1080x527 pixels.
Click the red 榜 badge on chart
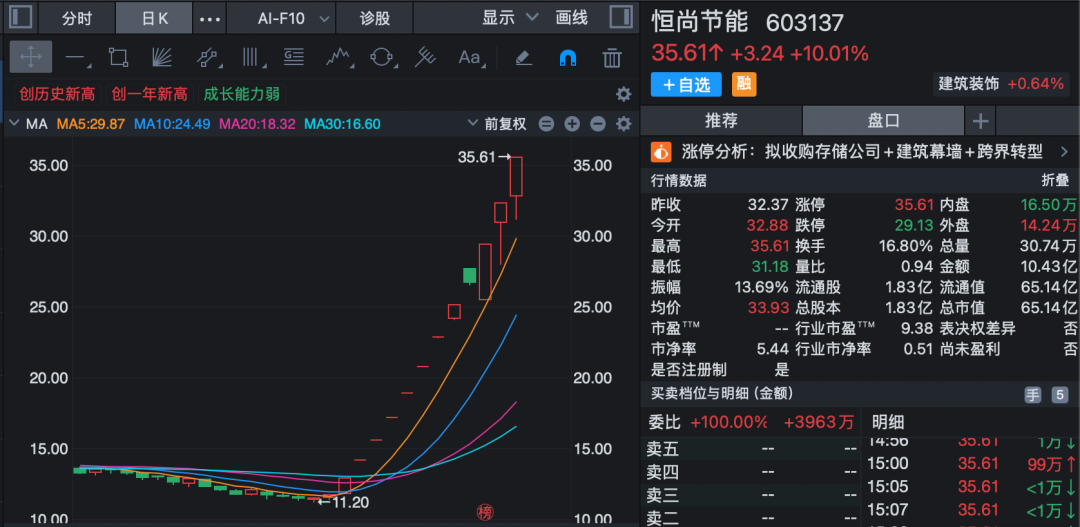[x=486, y=512]
